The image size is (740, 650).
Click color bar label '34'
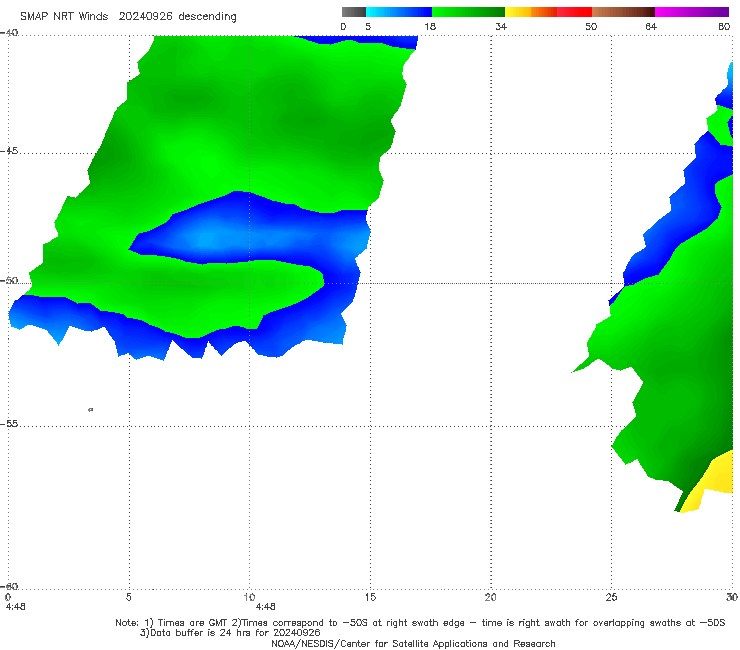pyautogui.click(x=501, y=27)
